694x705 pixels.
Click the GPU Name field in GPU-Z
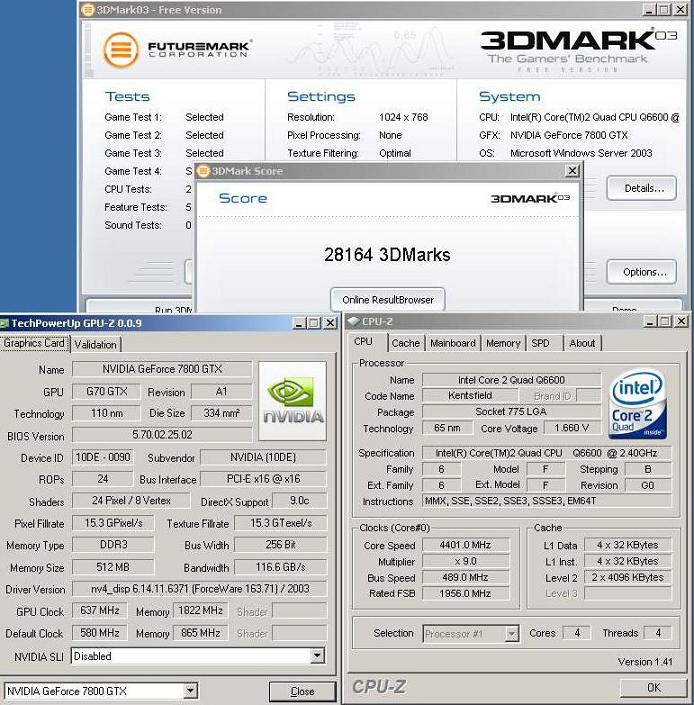point(162,369)
